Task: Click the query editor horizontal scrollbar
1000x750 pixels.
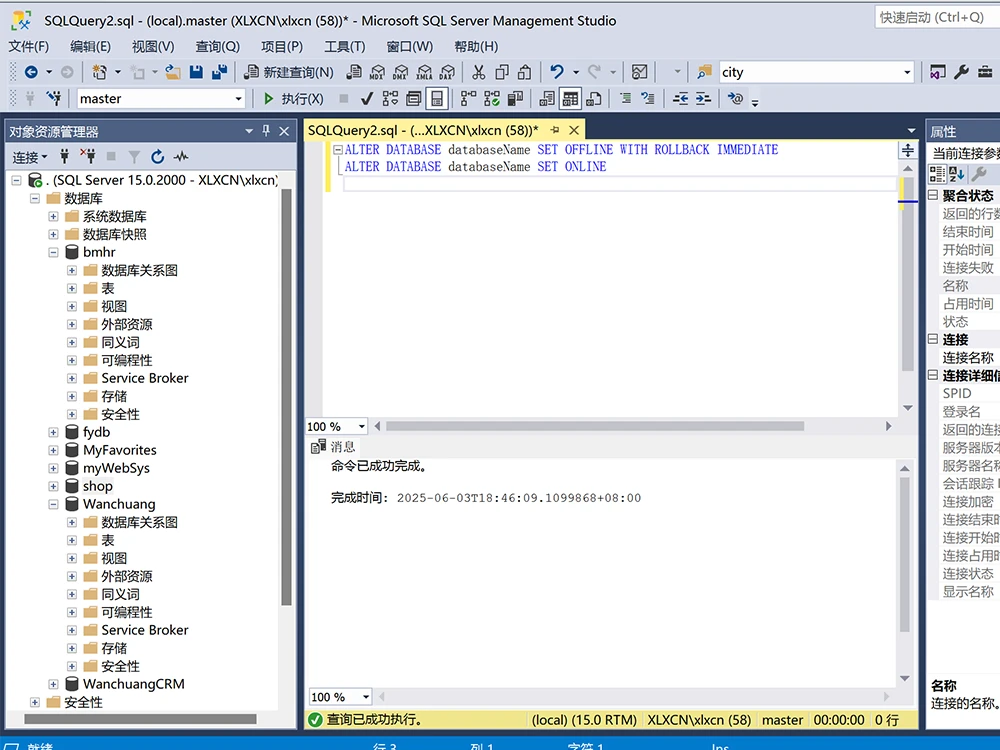Action: click(595, 426)
